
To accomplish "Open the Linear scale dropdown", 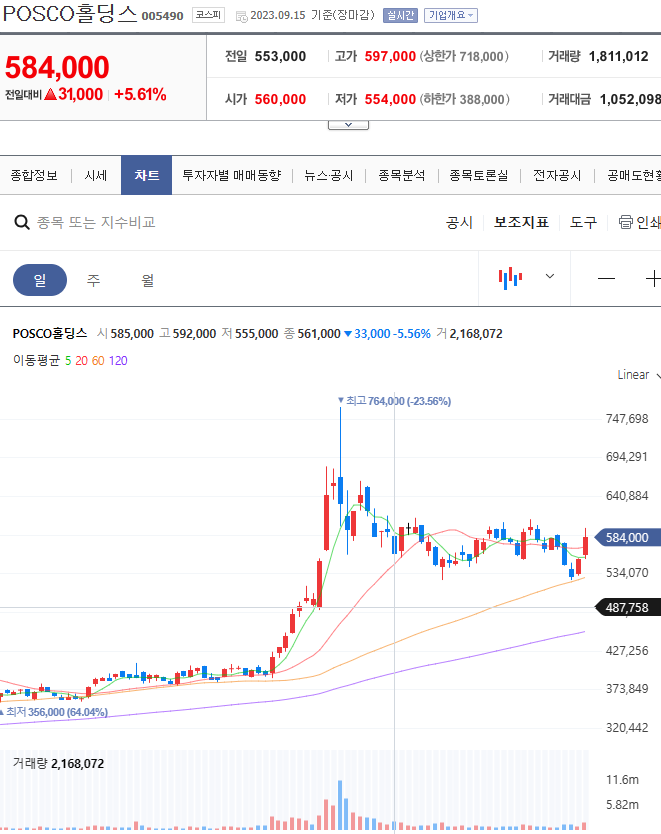I will (x=639, y=375).
